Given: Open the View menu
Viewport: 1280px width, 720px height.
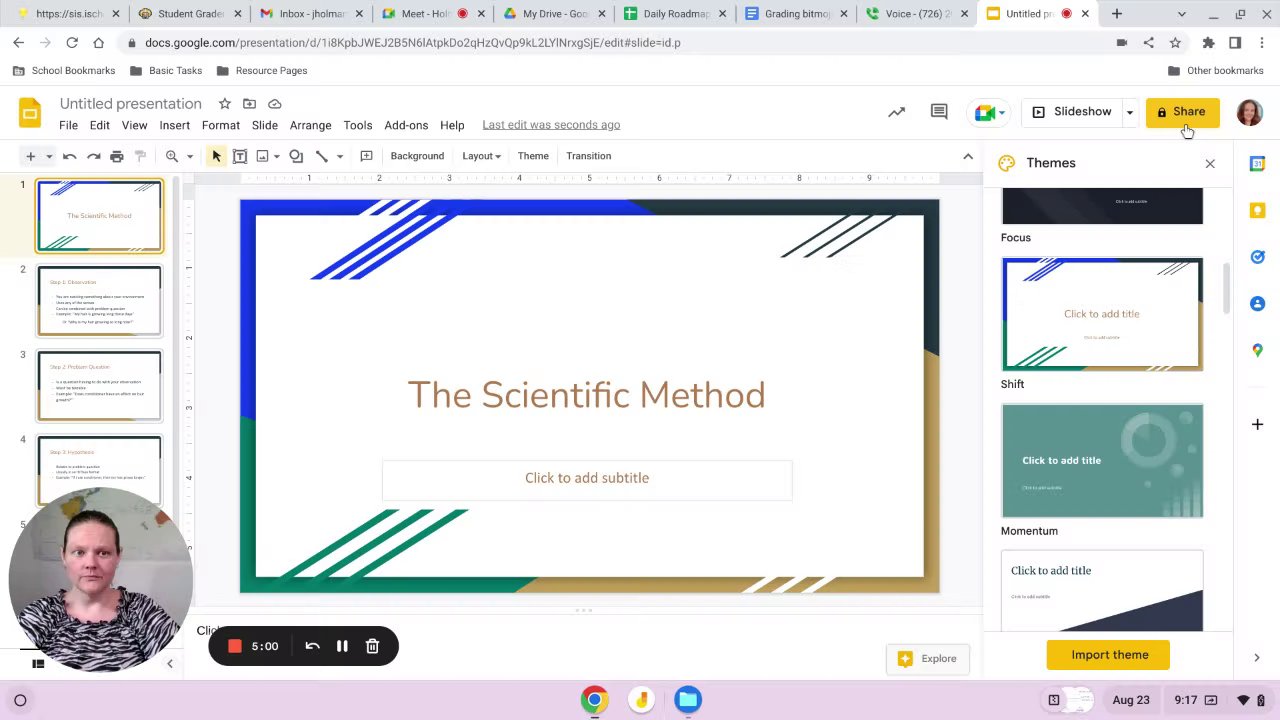Looking at the screenshot, I should click(134, 125).
